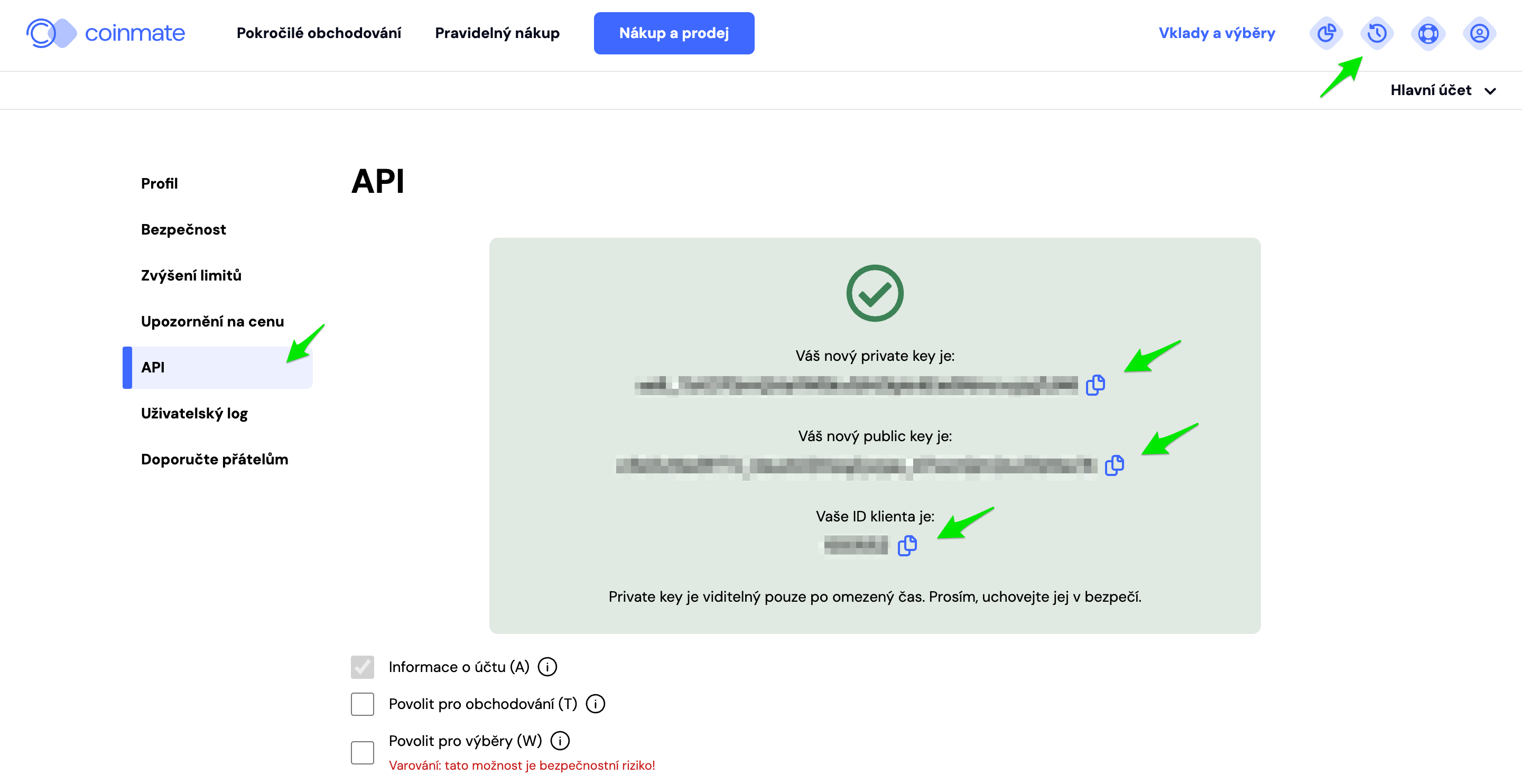This screenshot has width=1522, height=784.
Task: Toggle the Informace o účtu (A) checkbox
Action: tap(362, 666)
